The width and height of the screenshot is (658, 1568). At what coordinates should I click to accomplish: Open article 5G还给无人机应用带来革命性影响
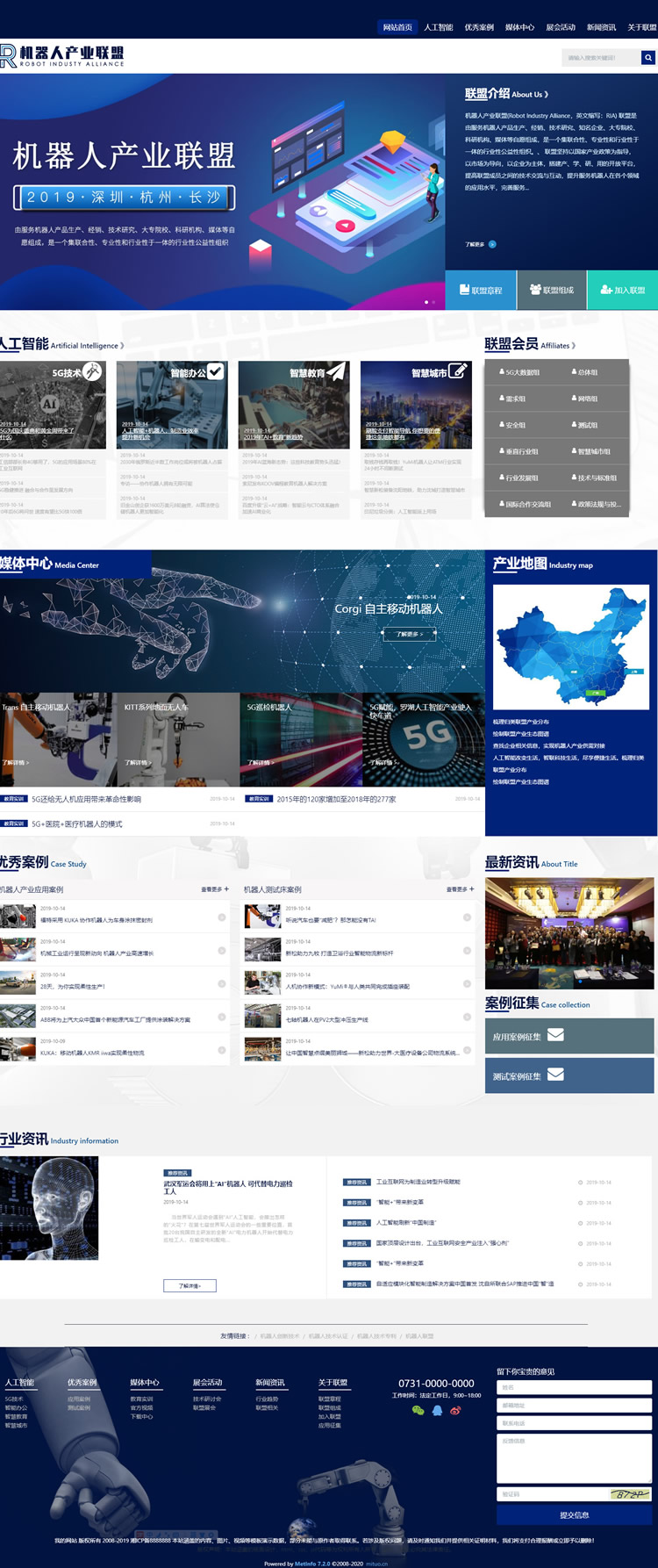(86, 799)
